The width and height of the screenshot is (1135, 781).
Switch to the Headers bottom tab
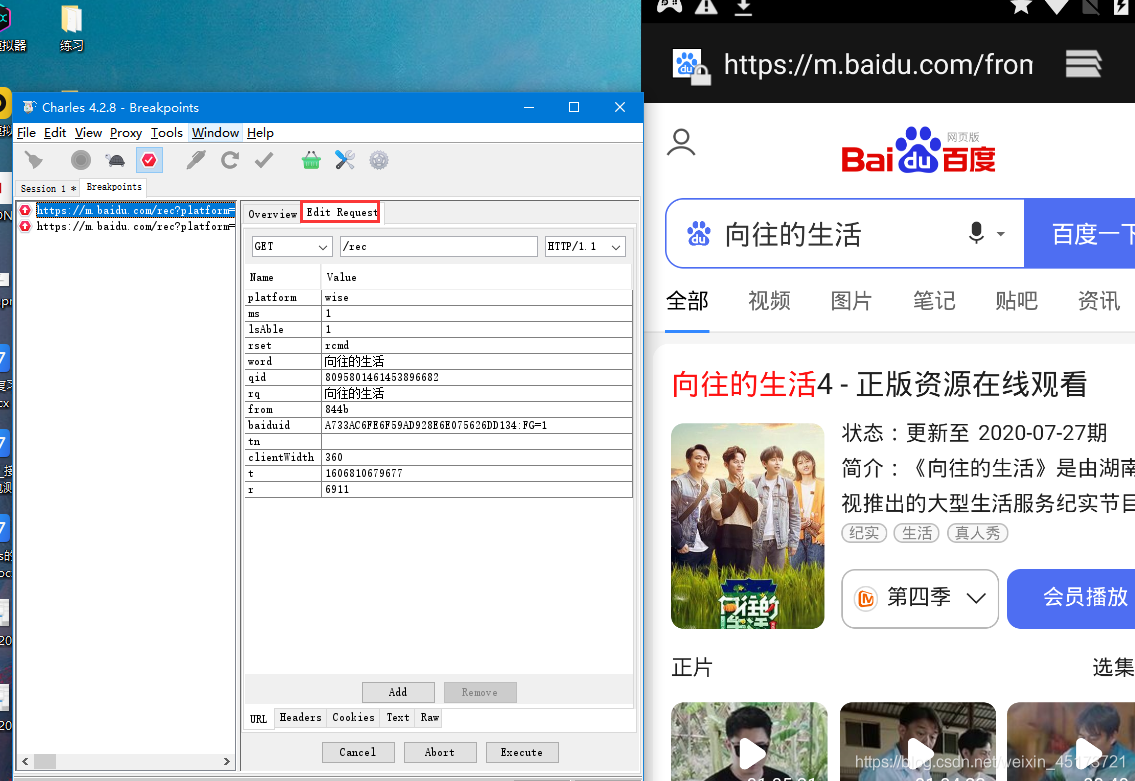pyautogui.click(x=300, y=717)
